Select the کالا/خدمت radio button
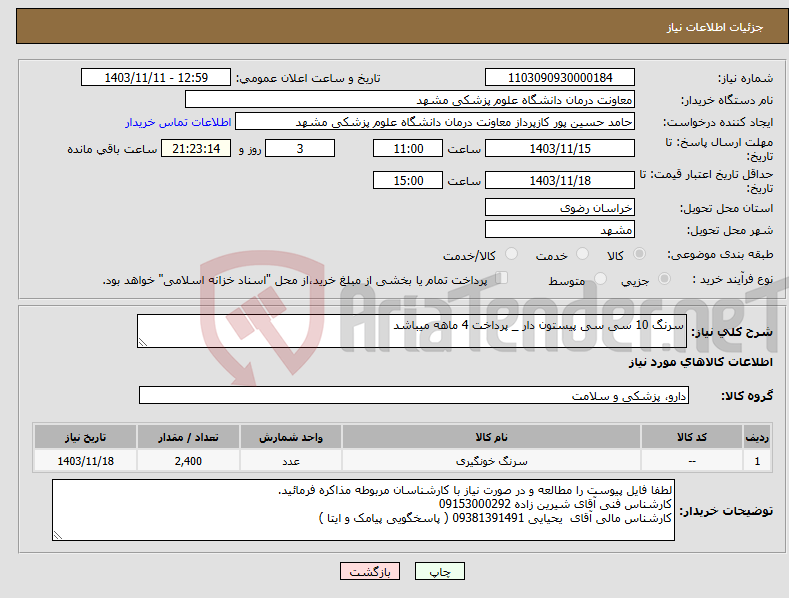Image resolution: width=789 pixels, height=598 pixels. point(511,254)
